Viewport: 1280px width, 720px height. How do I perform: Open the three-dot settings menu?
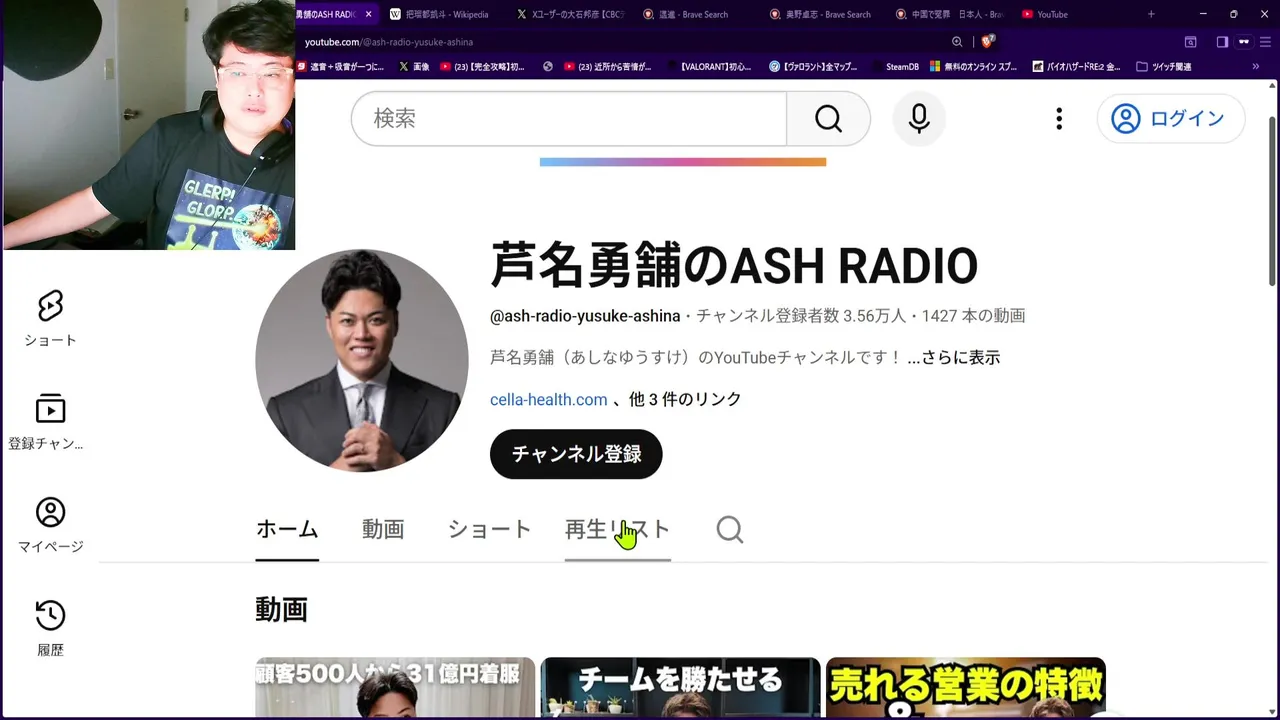point(1059,119)
